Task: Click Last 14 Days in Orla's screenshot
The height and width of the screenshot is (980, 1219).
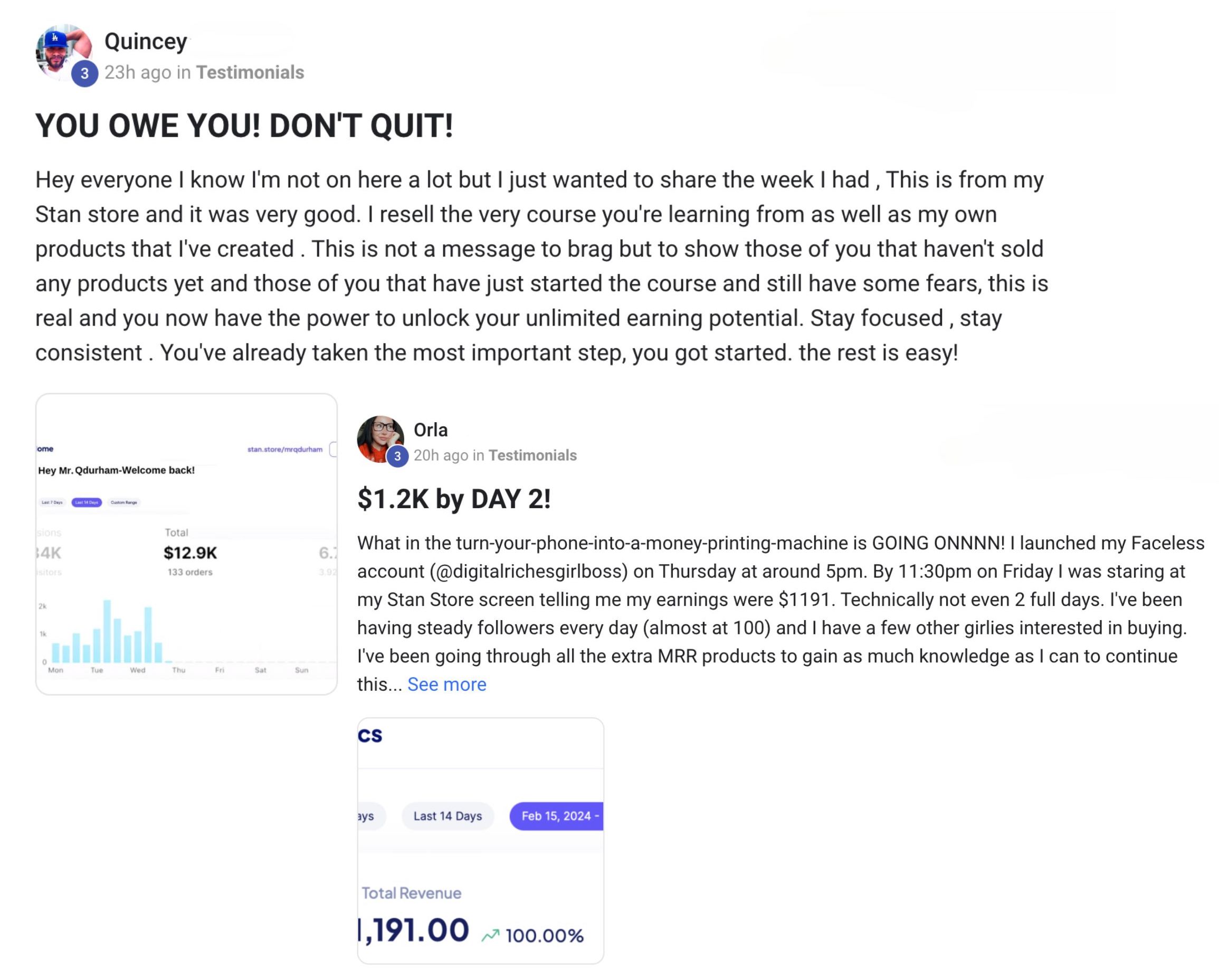Action: pos(447,816)
